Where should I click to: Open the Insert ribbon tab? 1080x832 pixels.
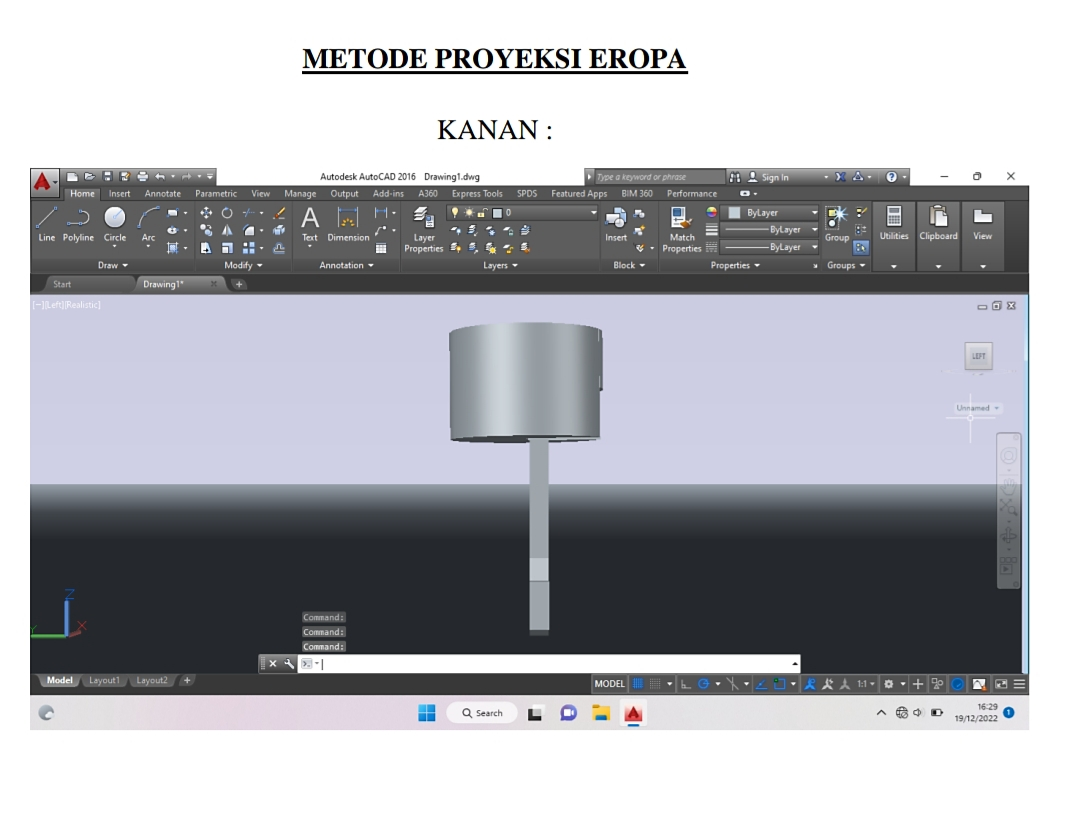click(119, 194)
